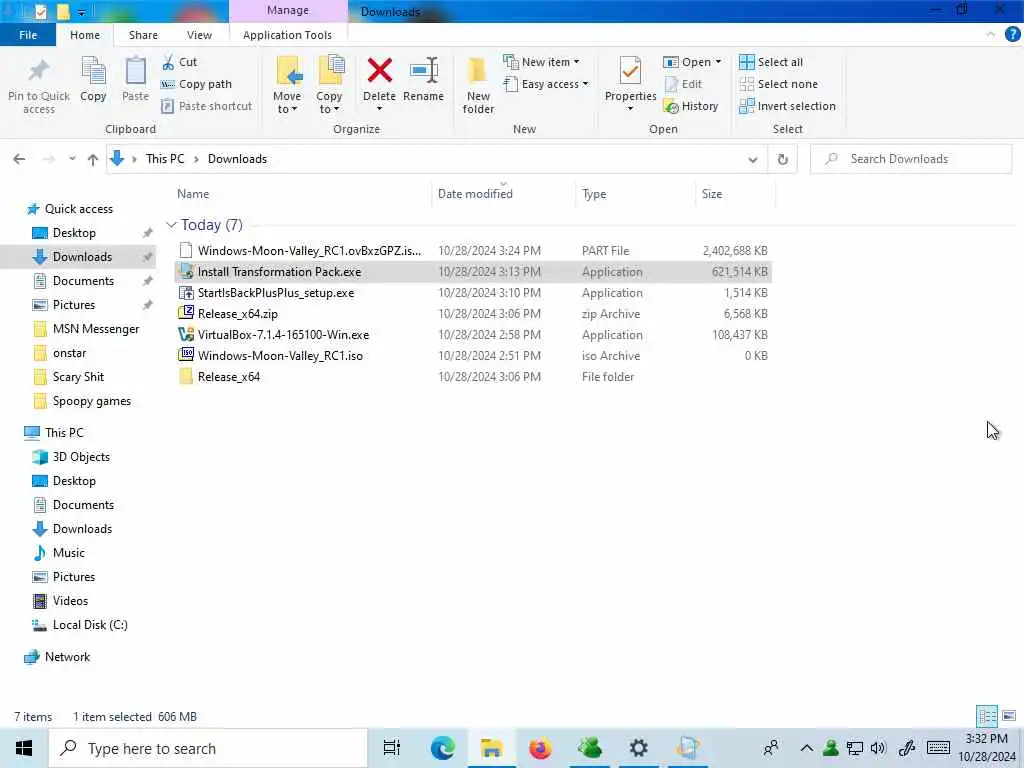Open the dropdown arrow next to Open

coord(718,62)
